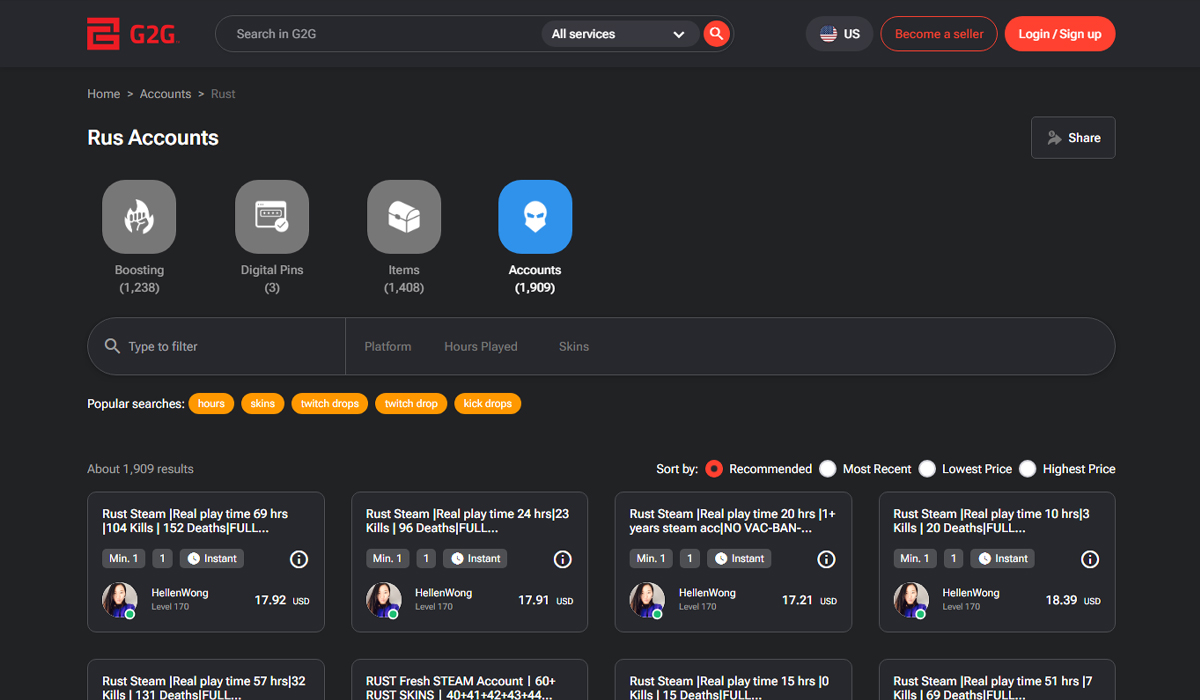Viewport: 1200px width, 700px height.
Task: Open Accounts from the breadcrumb trail
Action: pyautogui.click(x=165, y=93)
